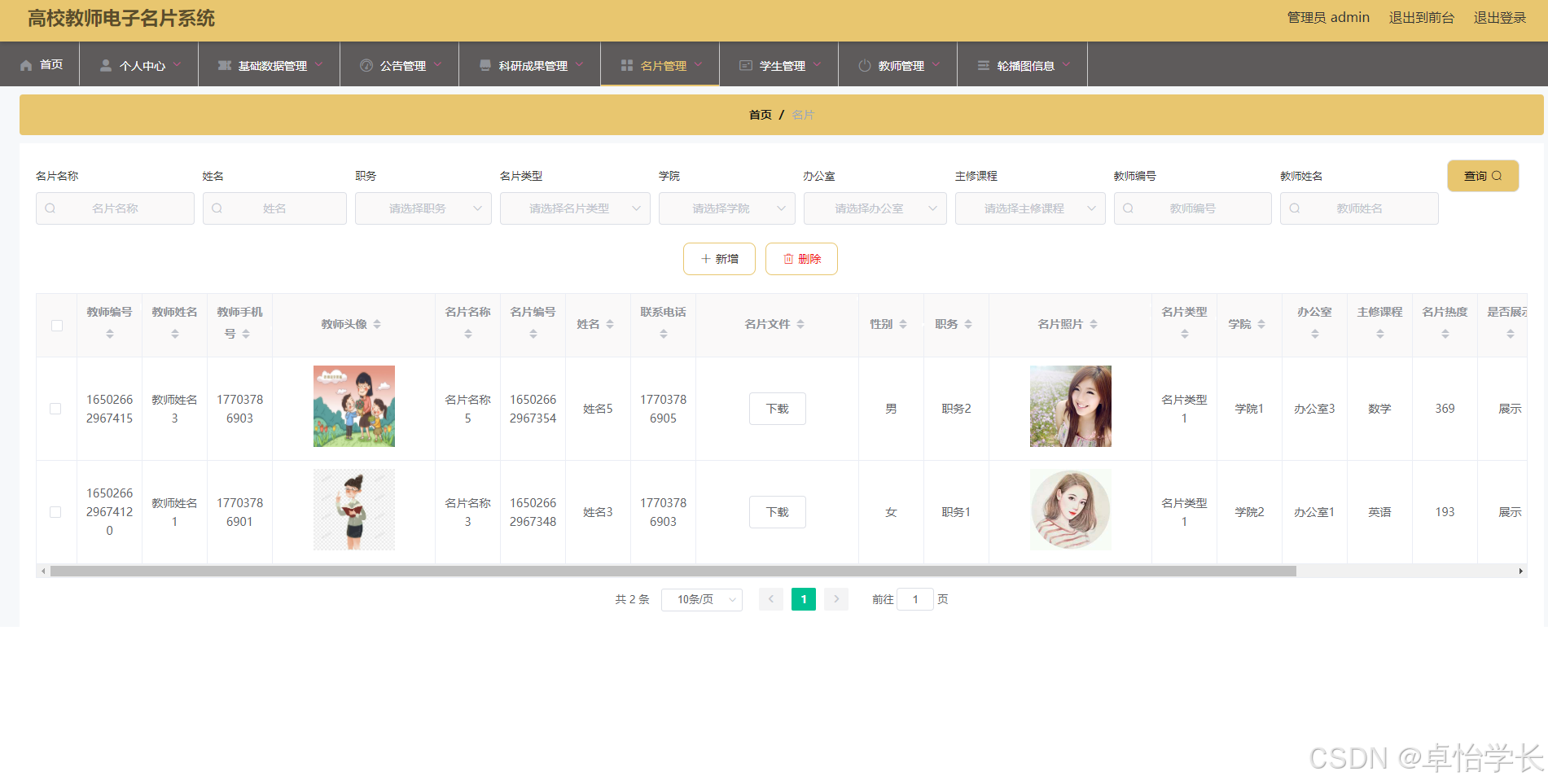Go to next page arrow
This screenshot has width=1548, height=784.
point(836,599)
